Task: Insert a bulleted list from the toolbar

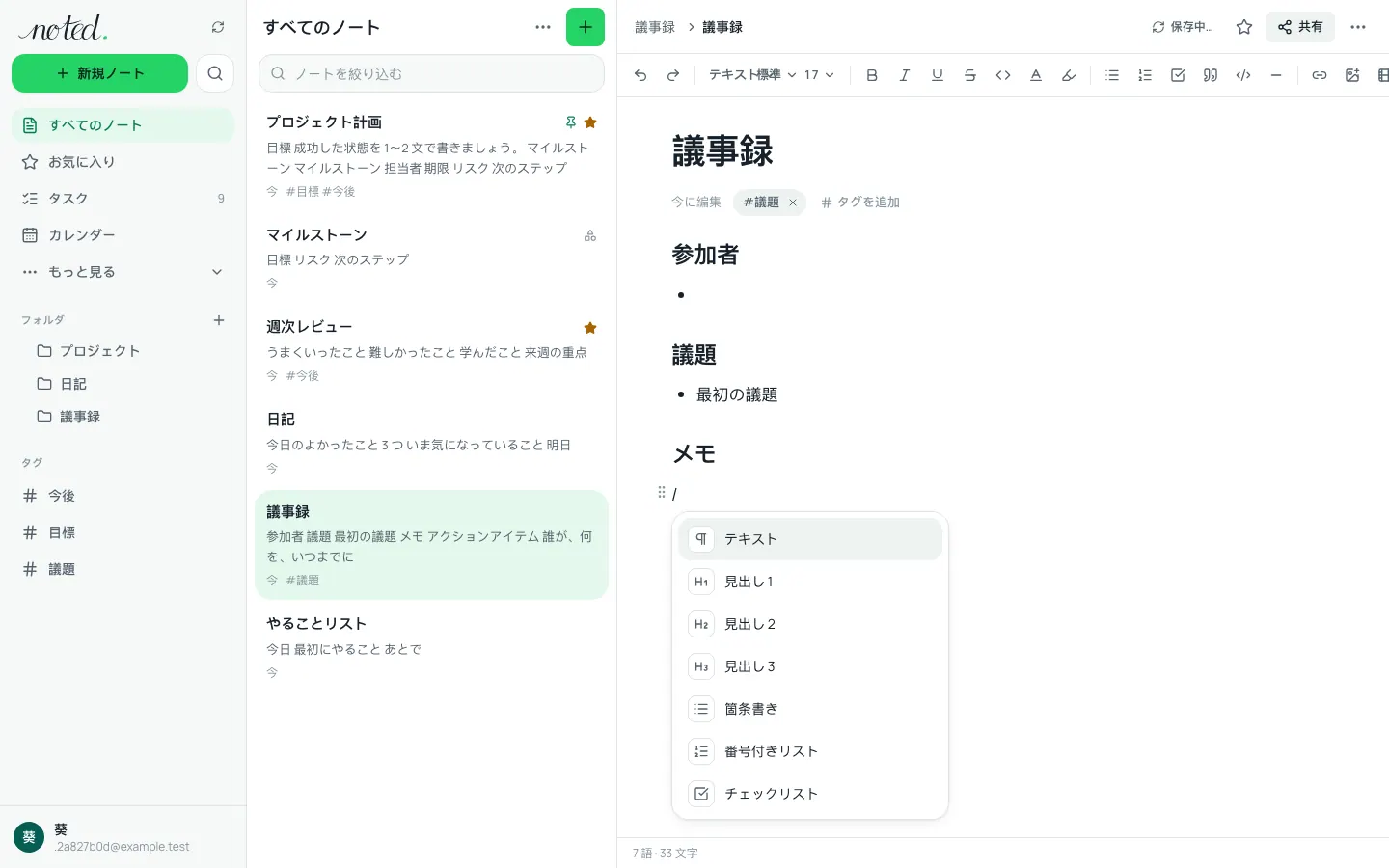Action: (1112, 75)
